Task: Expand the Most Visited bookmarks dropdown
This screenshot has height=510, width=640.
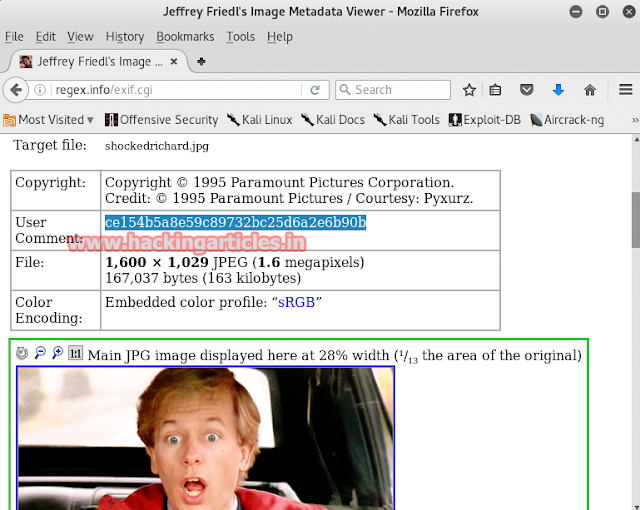Action: [49, 120]
